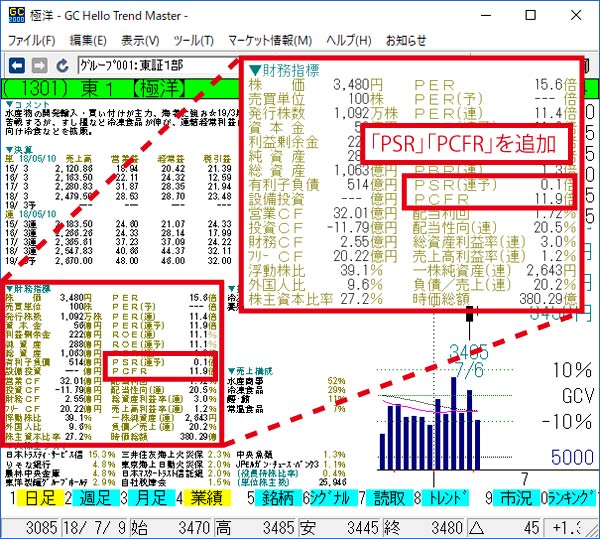Click 配当性向(連) 20.5% in enlarged panel
The height and width of the screenshot is (539, 600).
click(x=495, y=228)
